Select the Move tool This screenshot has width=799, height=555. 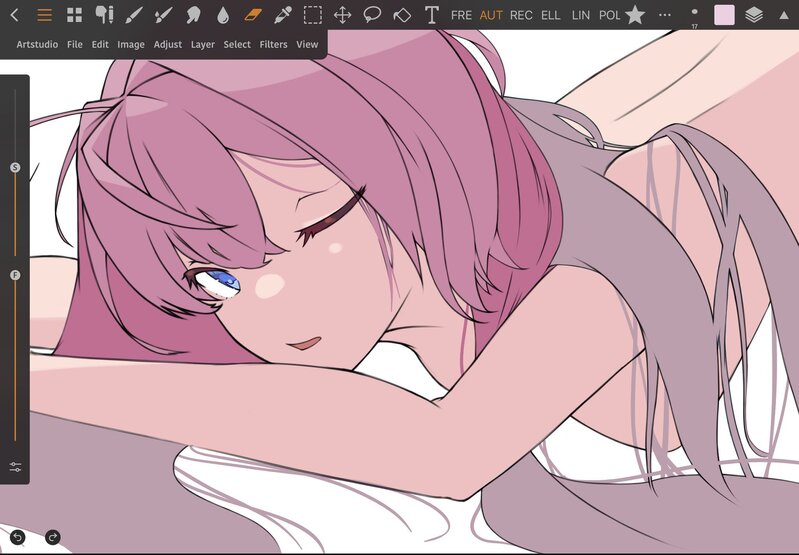(342, 15)
